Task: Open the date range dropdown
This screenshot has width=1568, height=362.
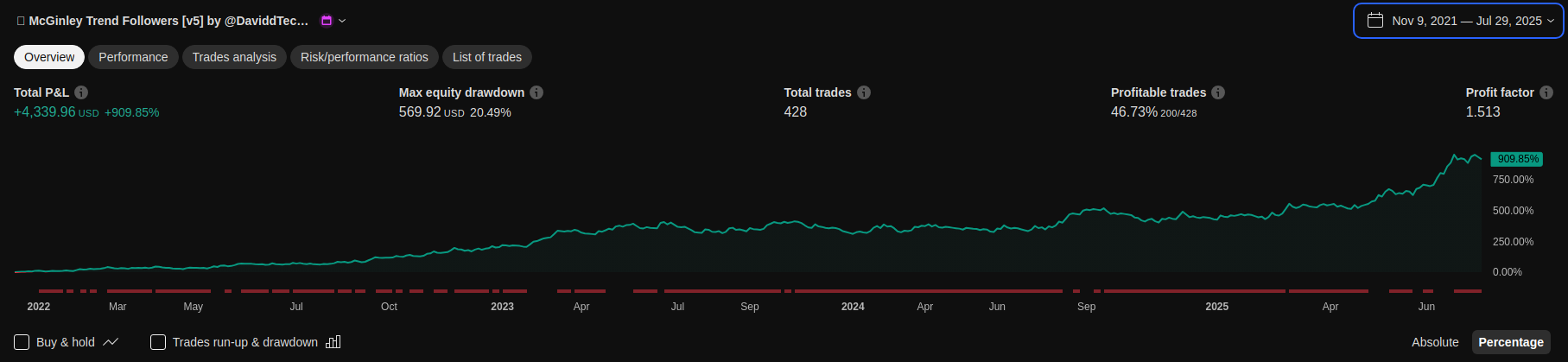Action: coord(1550,21)
